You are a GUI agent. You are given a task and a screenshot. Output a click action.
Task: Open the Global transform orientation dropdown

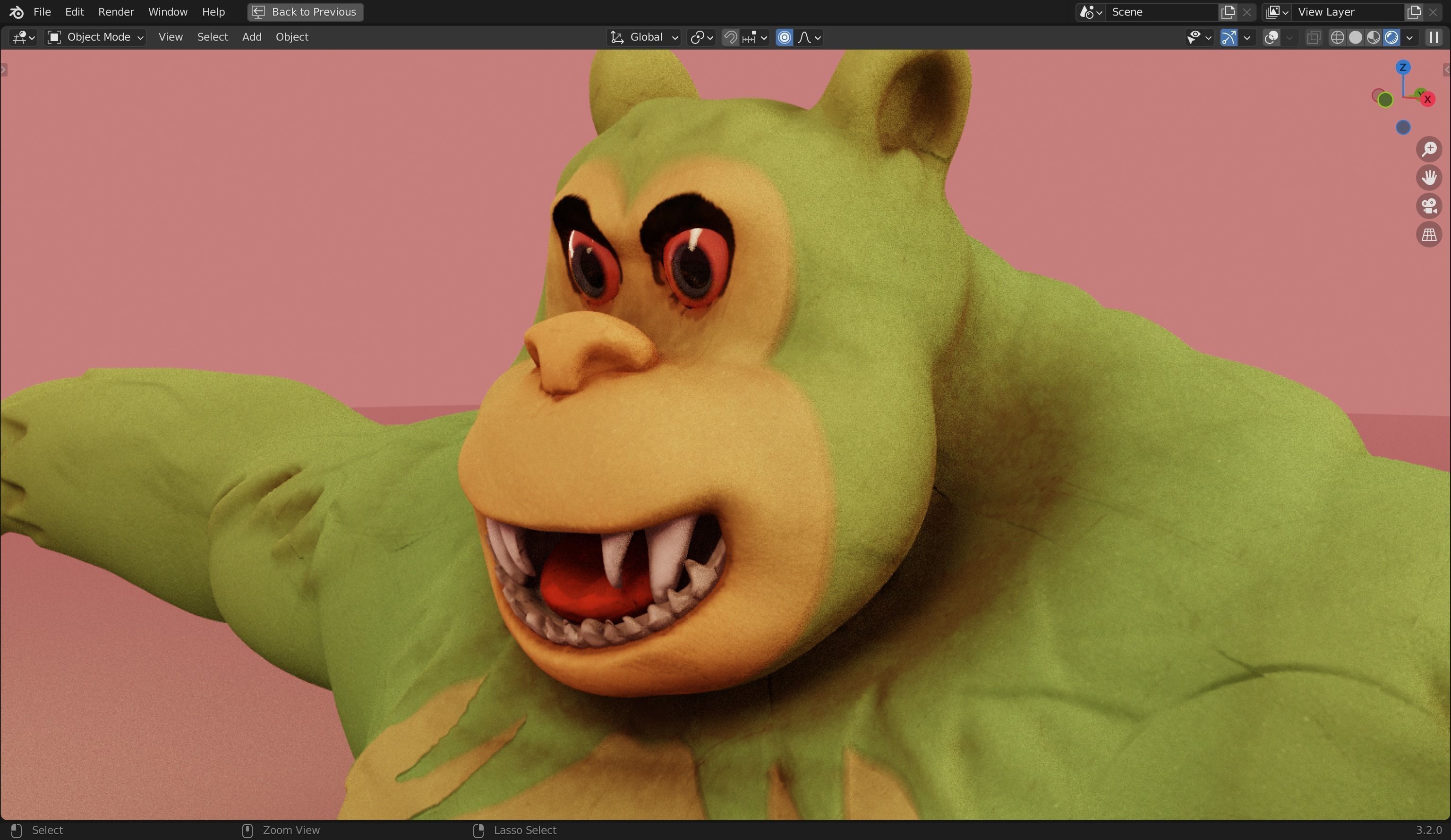(x=644, y=37)
